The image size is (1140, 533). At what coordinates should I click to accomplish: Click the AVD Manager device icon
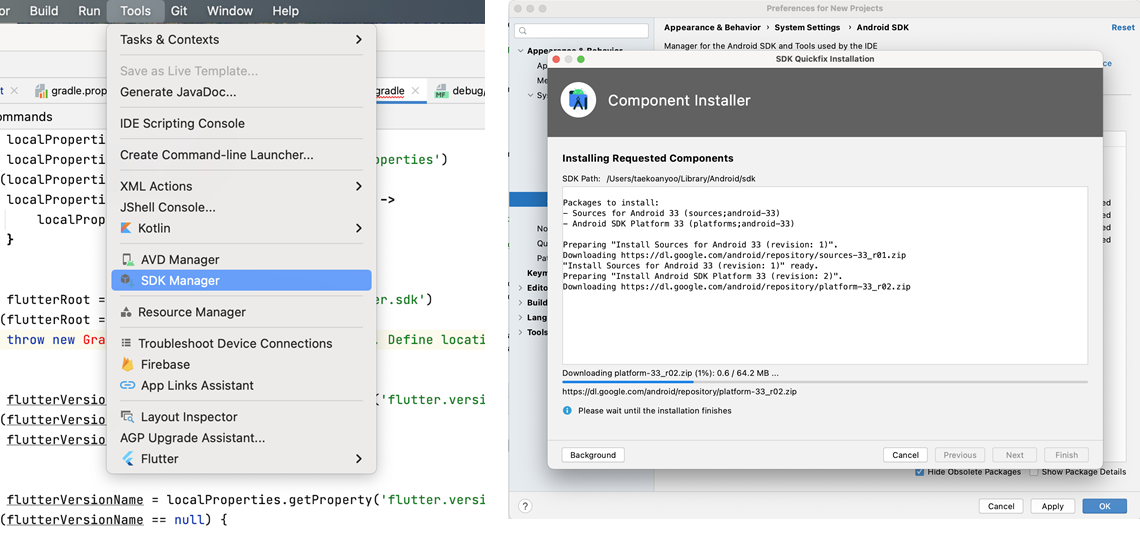point(127,260)
